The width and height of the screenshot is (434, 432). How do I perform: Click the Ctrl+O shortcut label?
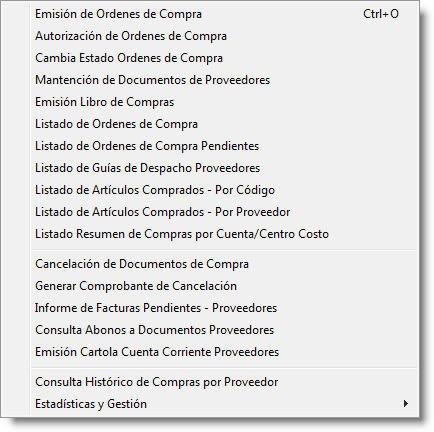(x=381, y=14)
